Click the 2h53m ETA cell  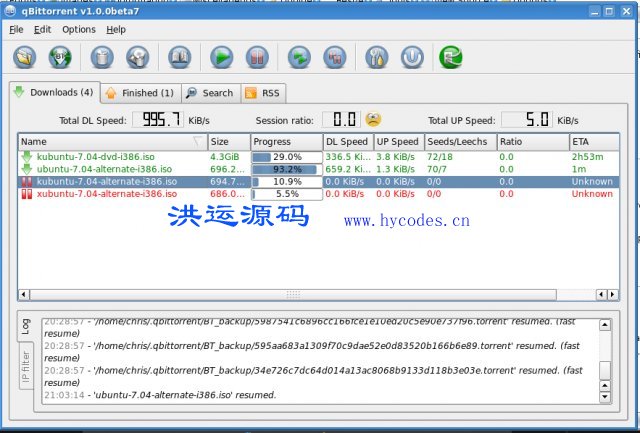587,157
